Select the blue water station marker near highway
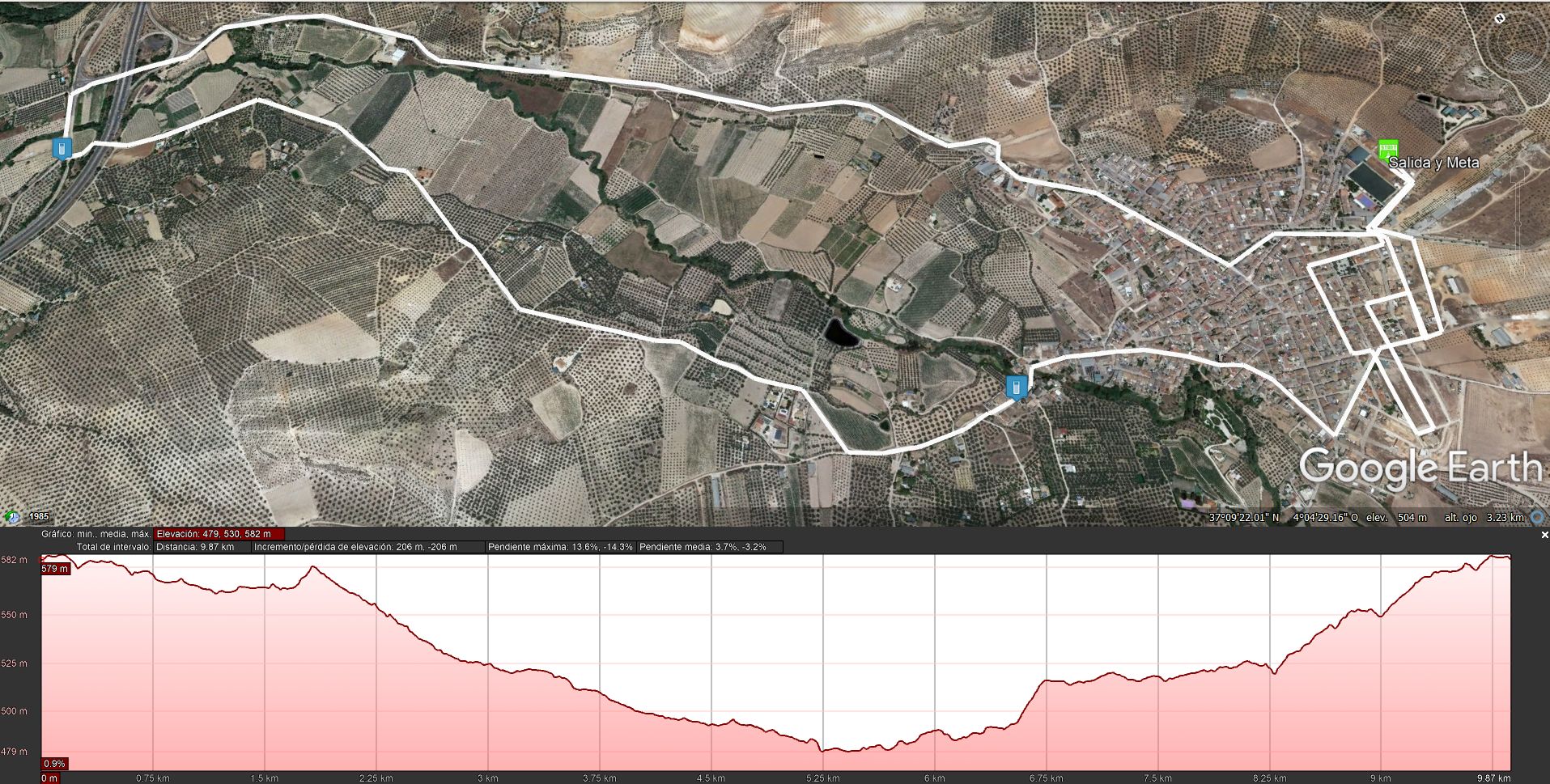Image resolution: width=1550 pixels, height=784 pixels. point(62,149)
